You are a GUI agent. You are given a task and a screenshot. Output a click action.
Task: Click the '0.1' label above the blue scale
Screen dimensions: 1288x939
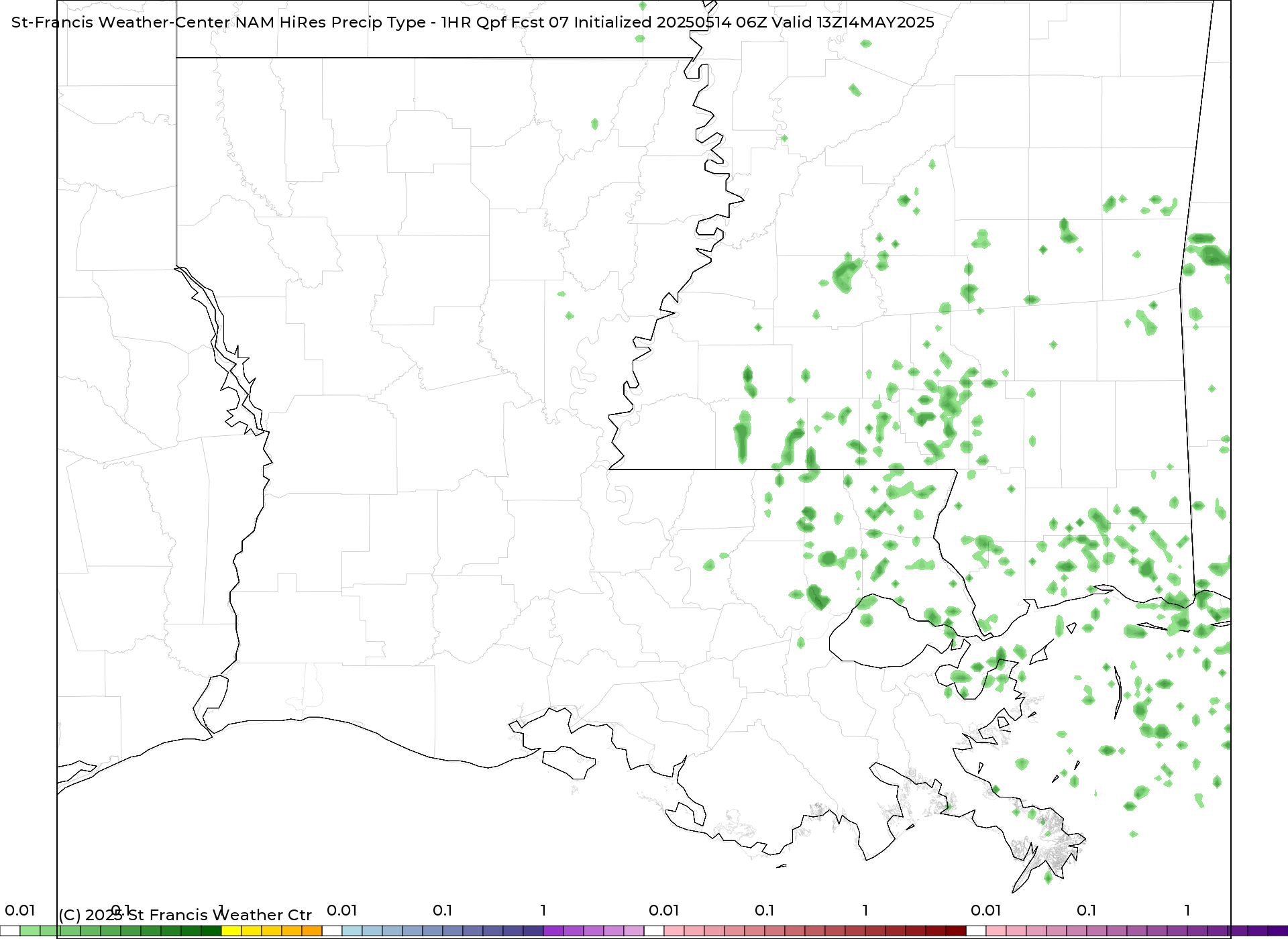(443, 910)
